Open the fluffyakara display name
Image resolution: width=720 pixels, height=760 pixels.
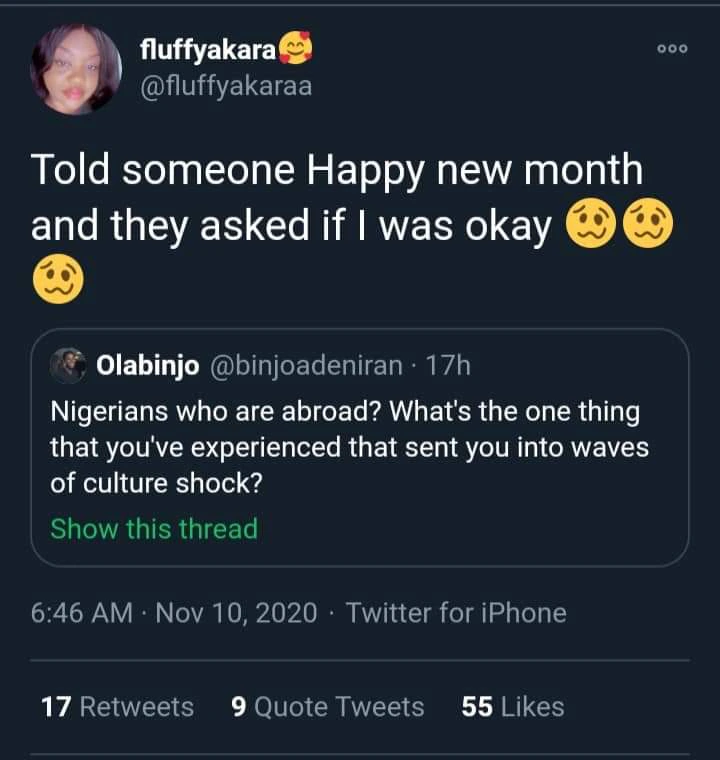(207, 49)
